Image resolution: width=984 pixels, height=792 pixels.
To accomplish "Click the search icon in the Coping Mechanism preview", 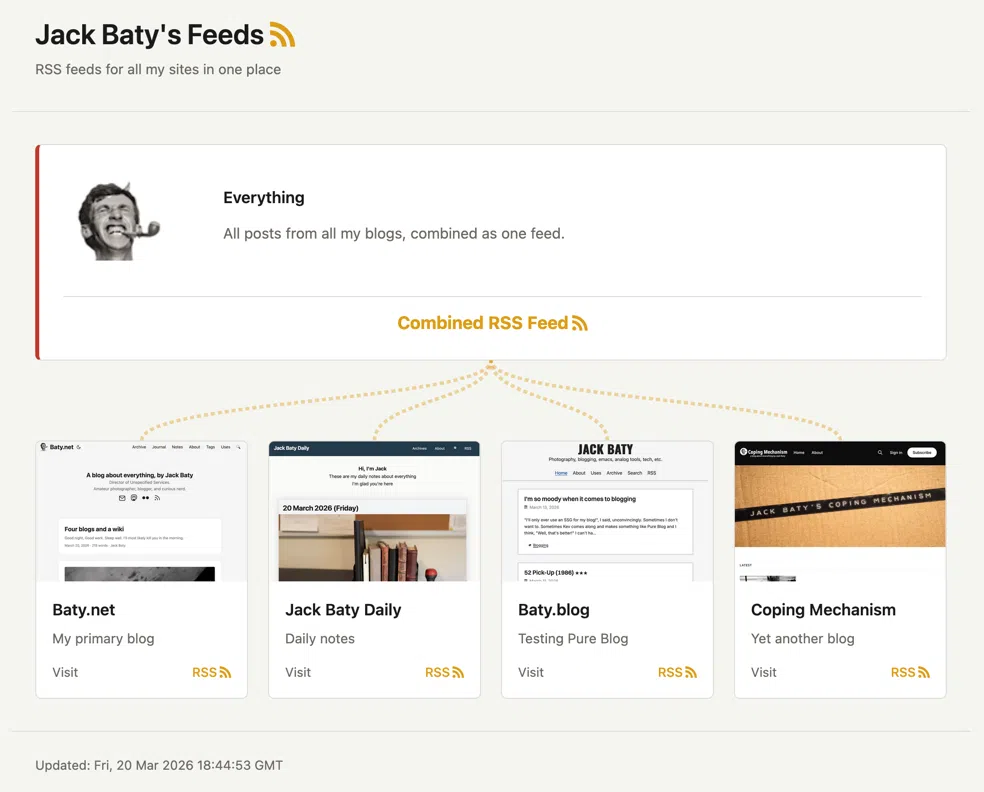I will [880, 452].
